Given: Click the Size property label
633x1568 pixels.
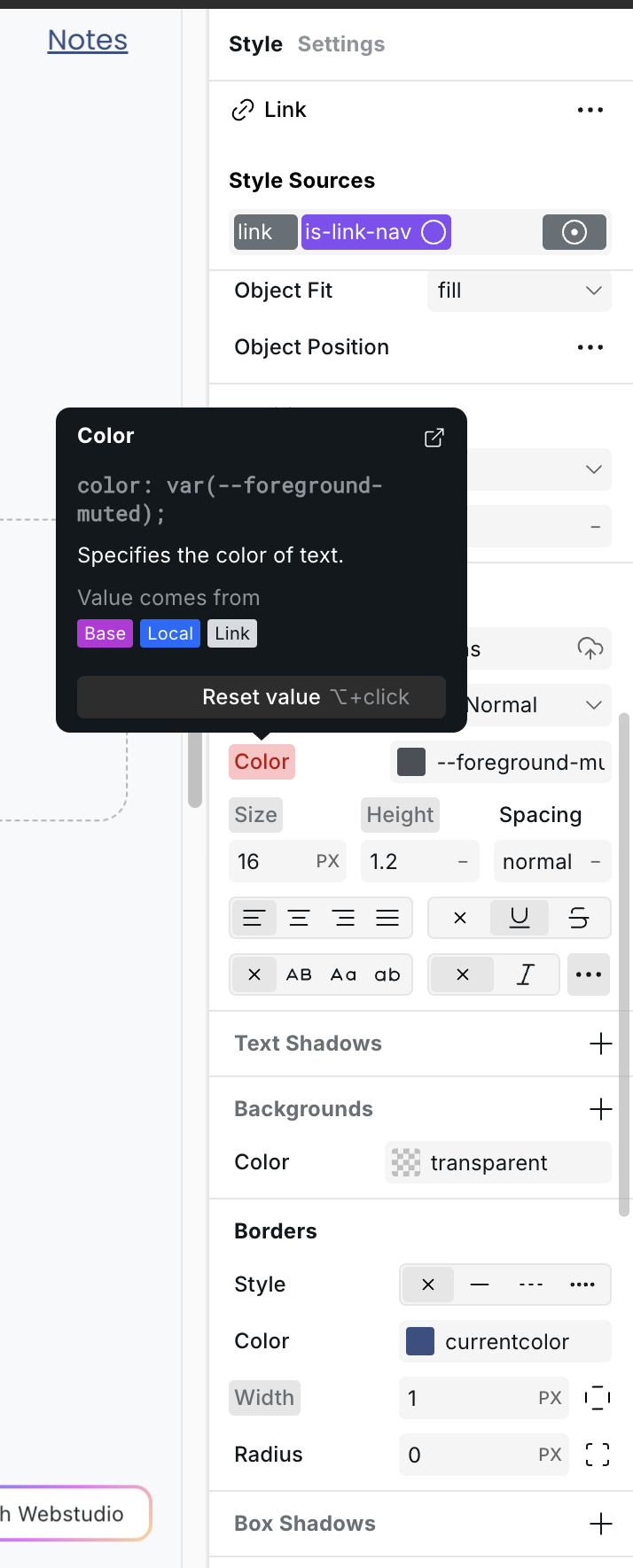Looking at the screenshot, I should (255, 815).
